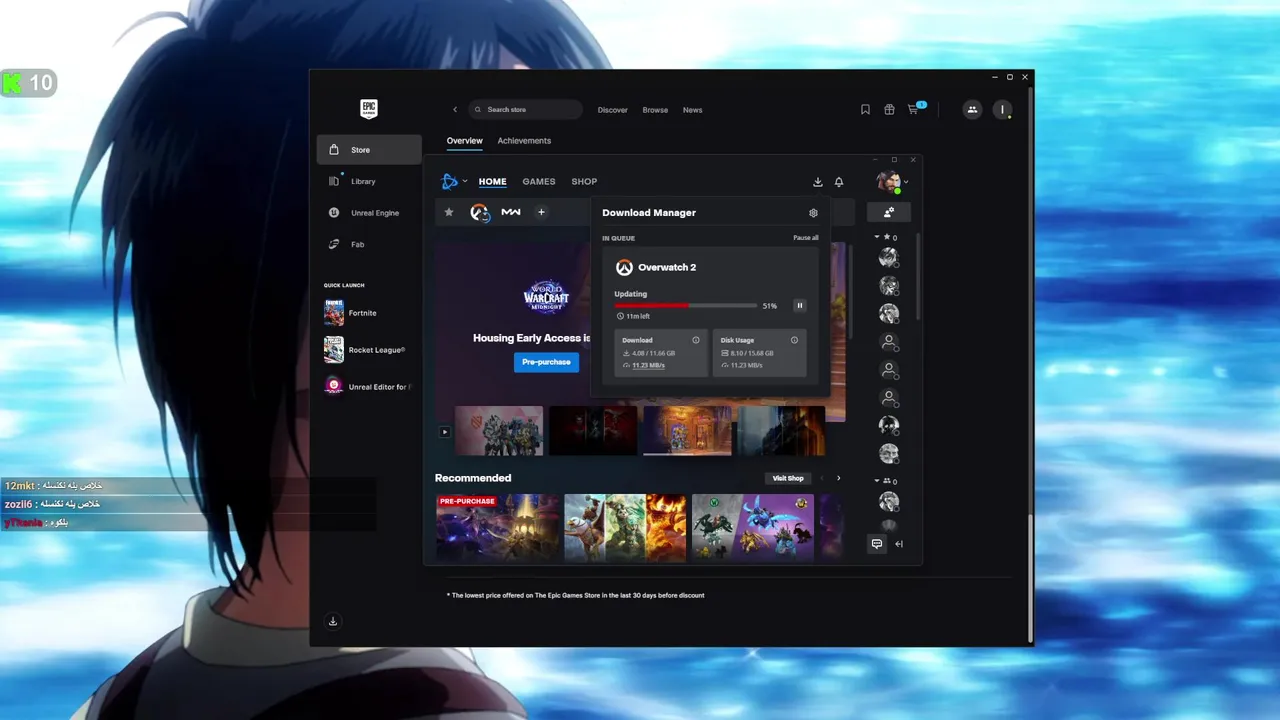The image size is (1280, 720).
Task: Click the download speed 11.23 MB/s value
Action: (x=648, y=366)
